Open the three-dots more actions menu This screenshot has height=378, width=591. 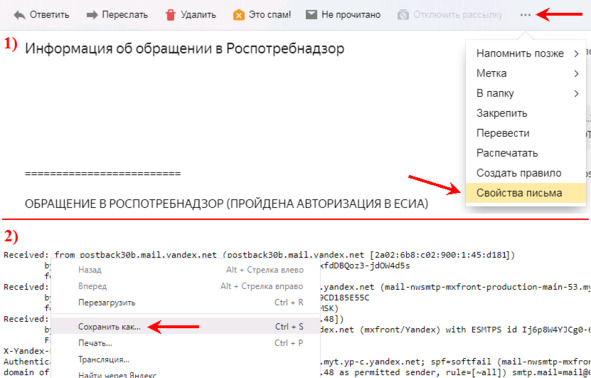[525, 15]
